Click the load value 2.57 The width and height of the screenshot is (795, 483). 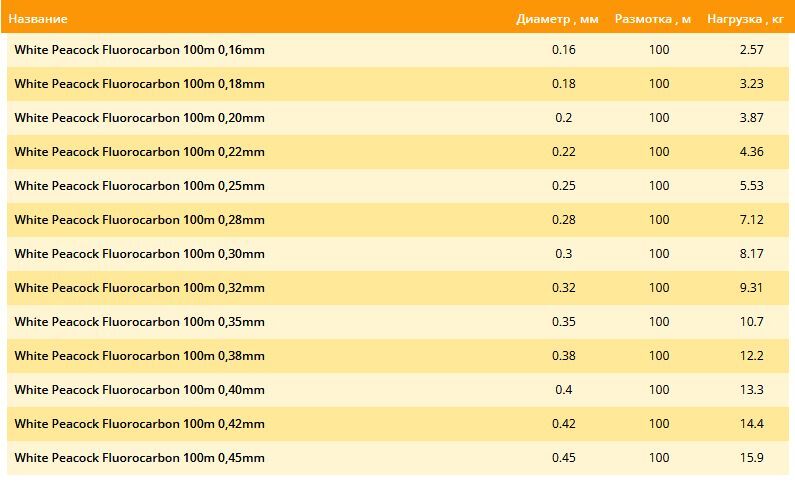[x=751, y=50]
